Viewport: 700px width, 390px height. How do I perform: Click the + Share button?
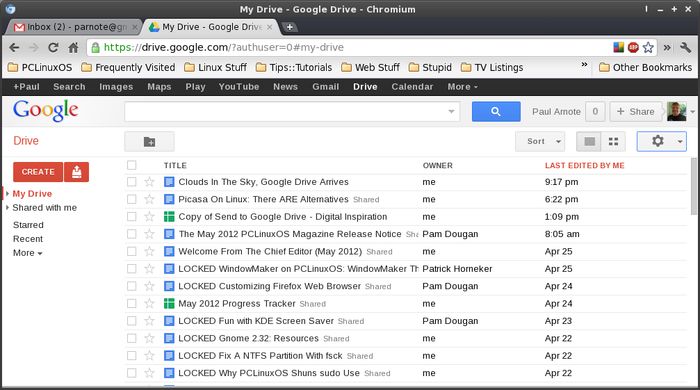tap(636, 112)
